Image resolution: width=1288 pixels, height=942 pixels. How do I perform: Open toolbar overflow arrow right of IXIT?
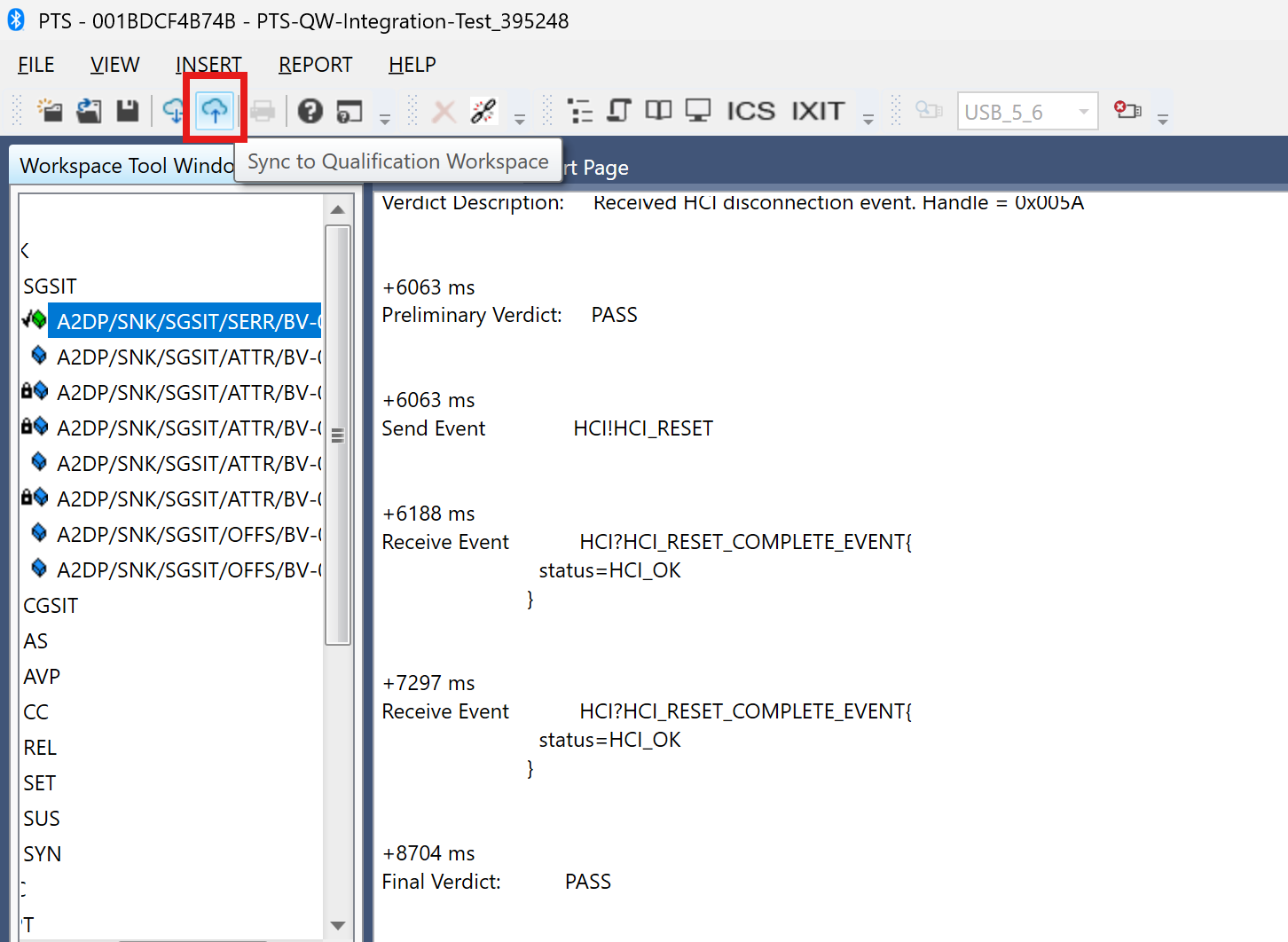(868, 118)
